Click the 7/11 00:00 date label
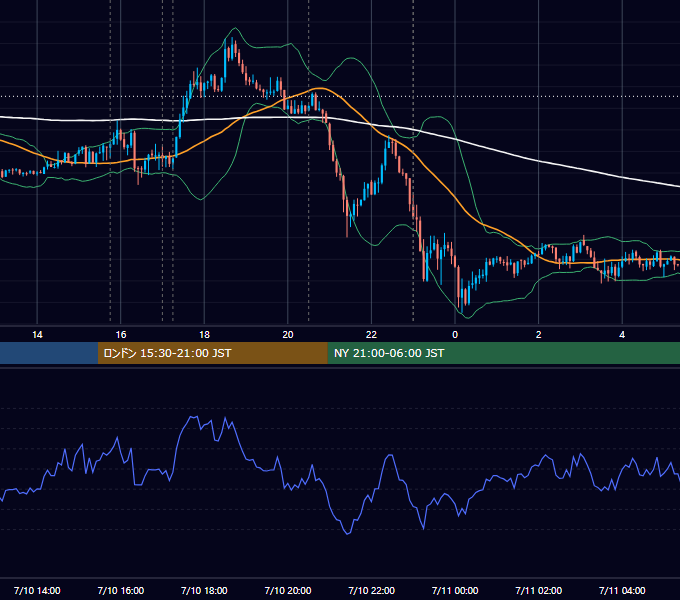This screenshot has width=680, height=600. click(x=455, y=590)
